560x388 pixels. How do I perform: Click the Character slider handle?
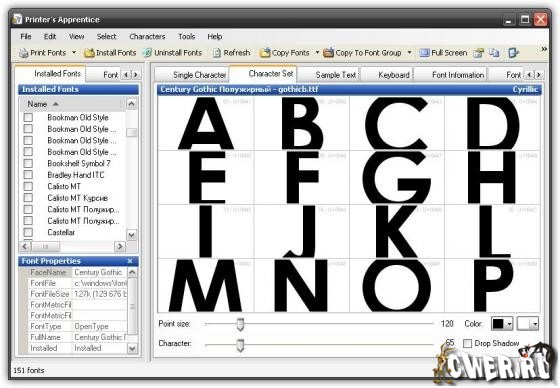click(x=240, y=345)
